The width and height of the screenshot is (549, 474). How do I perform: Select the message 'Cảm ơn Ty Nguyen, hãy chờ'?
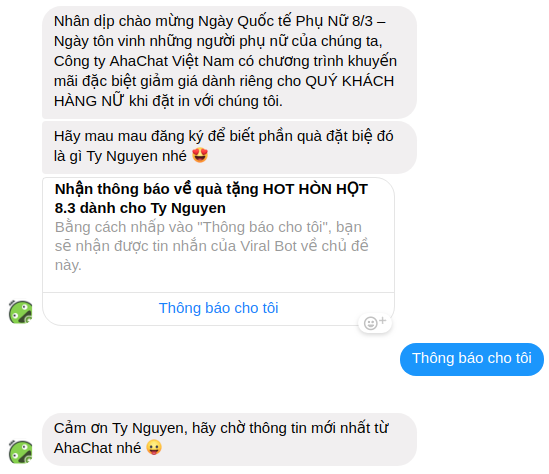[x=229, y=439]
